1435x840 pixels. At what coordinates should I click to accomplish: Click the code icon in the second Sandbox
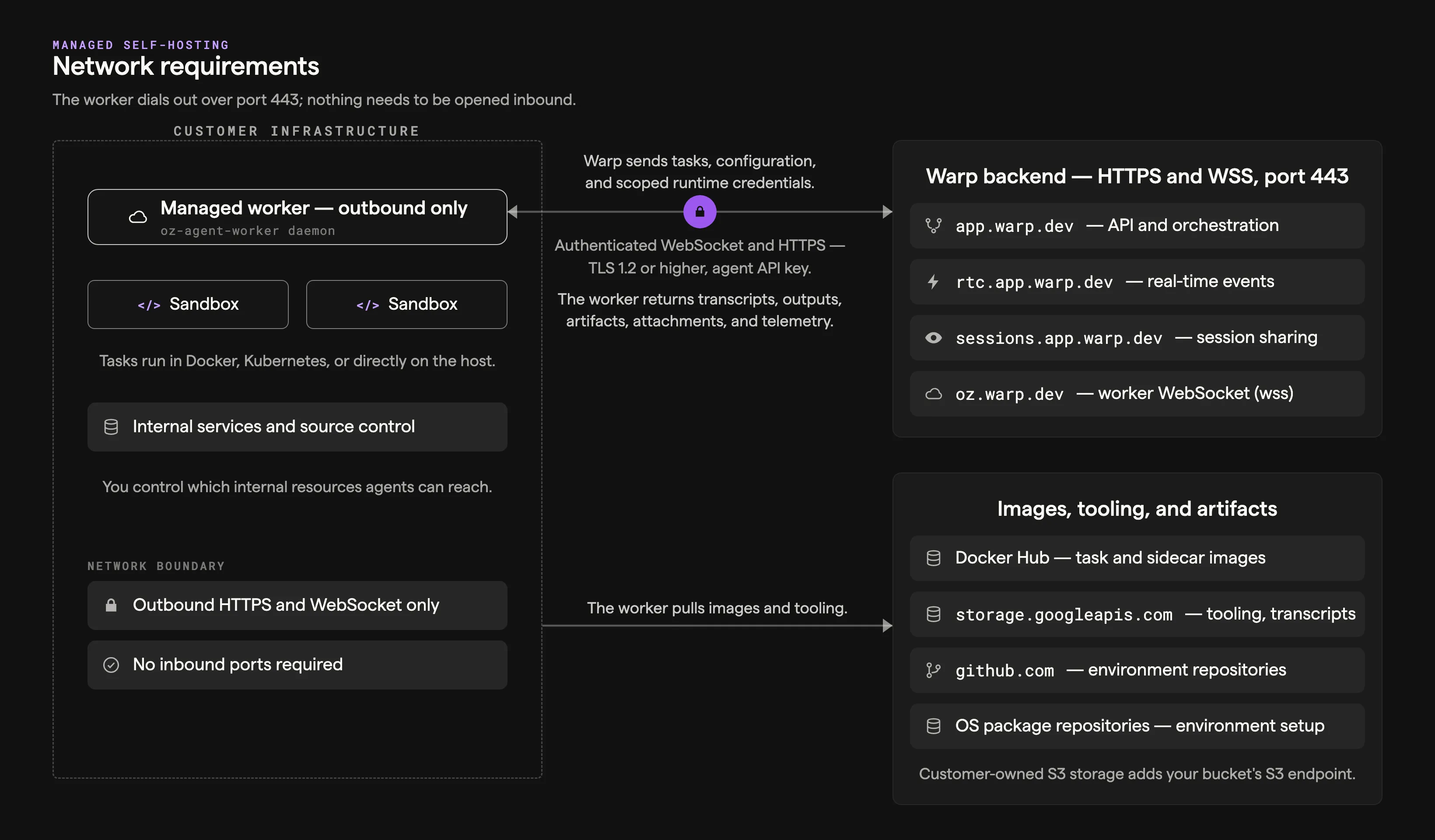click(x=368, y=305)
